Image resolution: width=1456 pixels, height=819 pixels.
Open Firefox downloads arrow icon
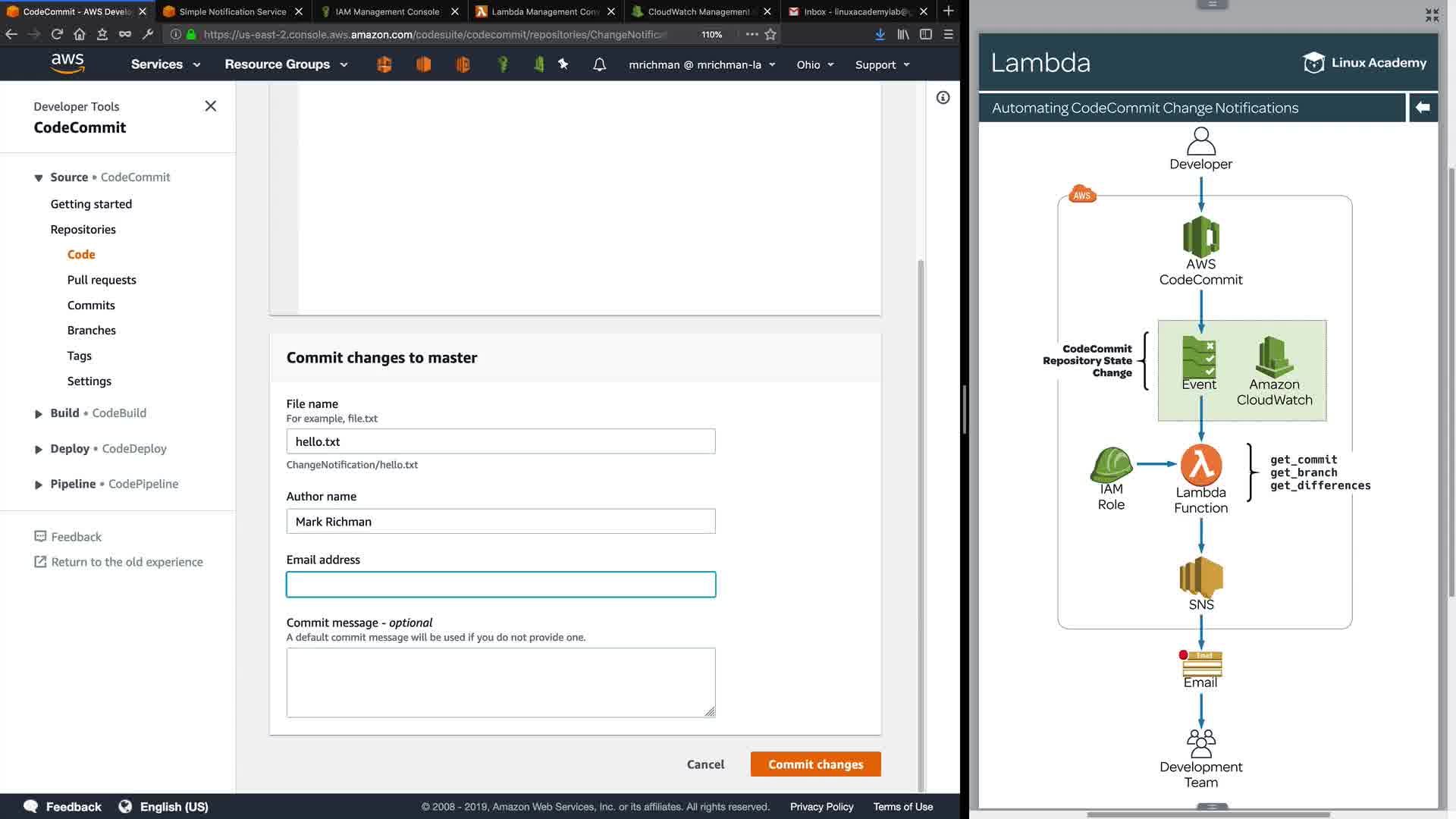[880, 34]
